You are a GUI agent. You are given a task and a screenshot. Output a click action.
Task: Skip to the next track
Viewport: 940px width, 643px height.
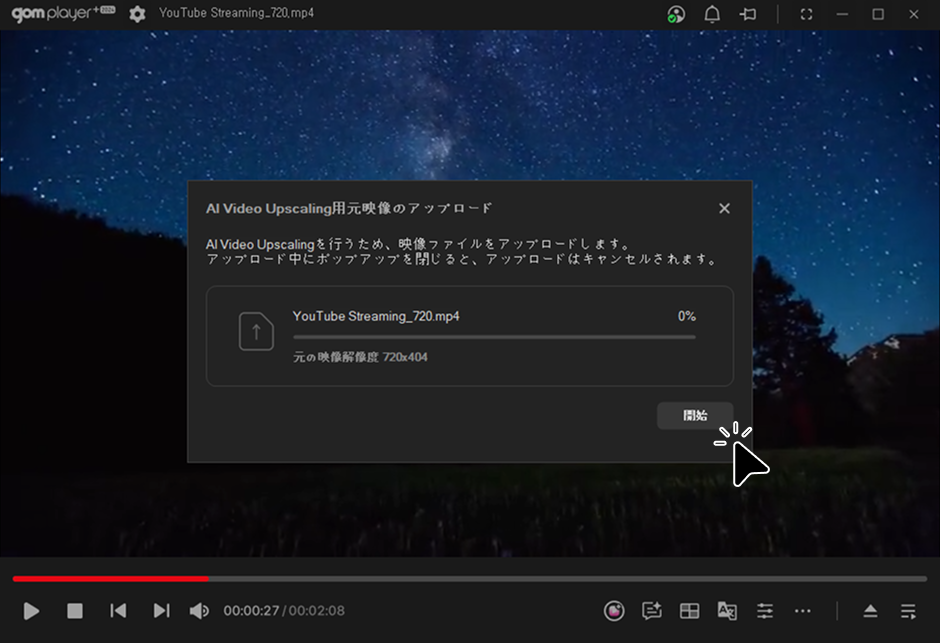pos(161,610)
